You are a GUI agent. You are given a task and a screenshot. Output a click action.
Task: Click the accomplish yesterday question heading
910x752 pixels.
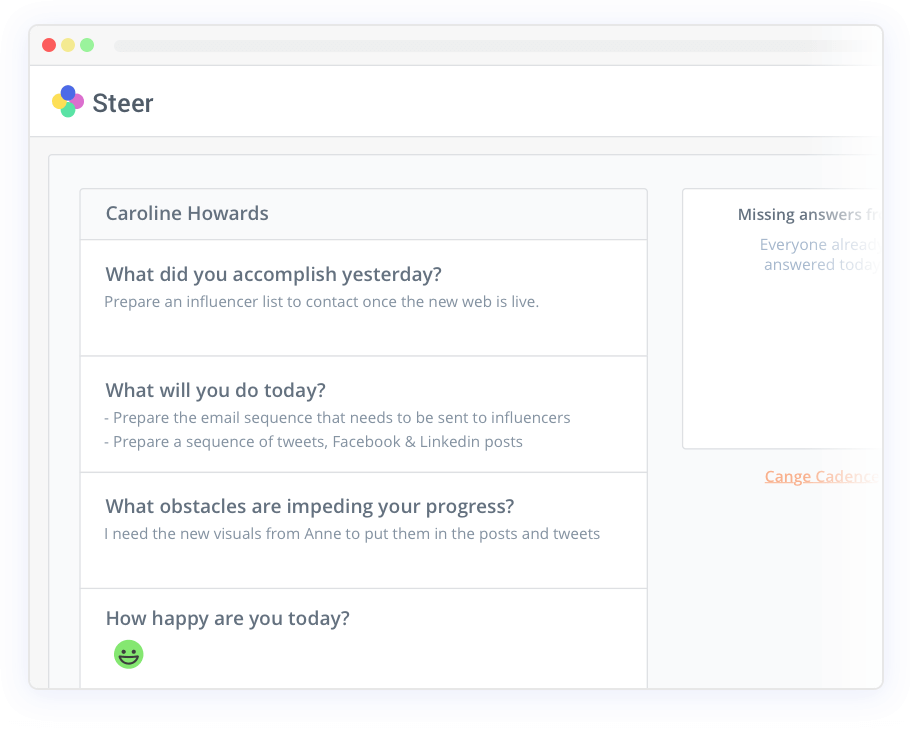[x=273, y=274]
